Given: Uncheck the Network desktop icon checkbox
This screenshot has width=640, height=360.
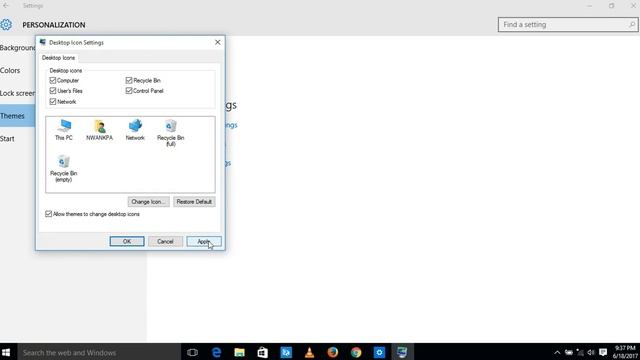Looking at the screenshot, I should click(53, 102).
